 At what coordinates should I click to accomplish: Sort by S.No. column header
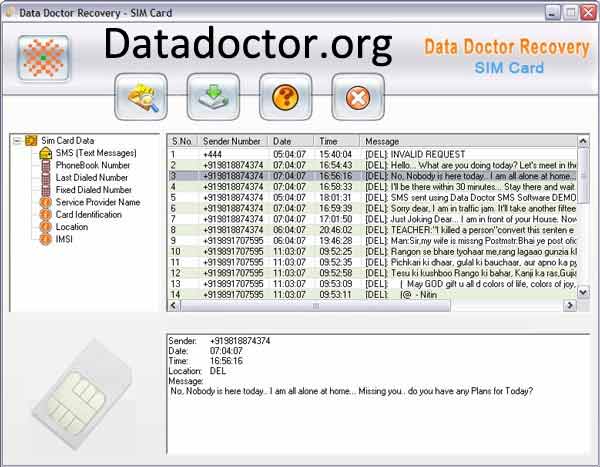[x=183, y=141]
